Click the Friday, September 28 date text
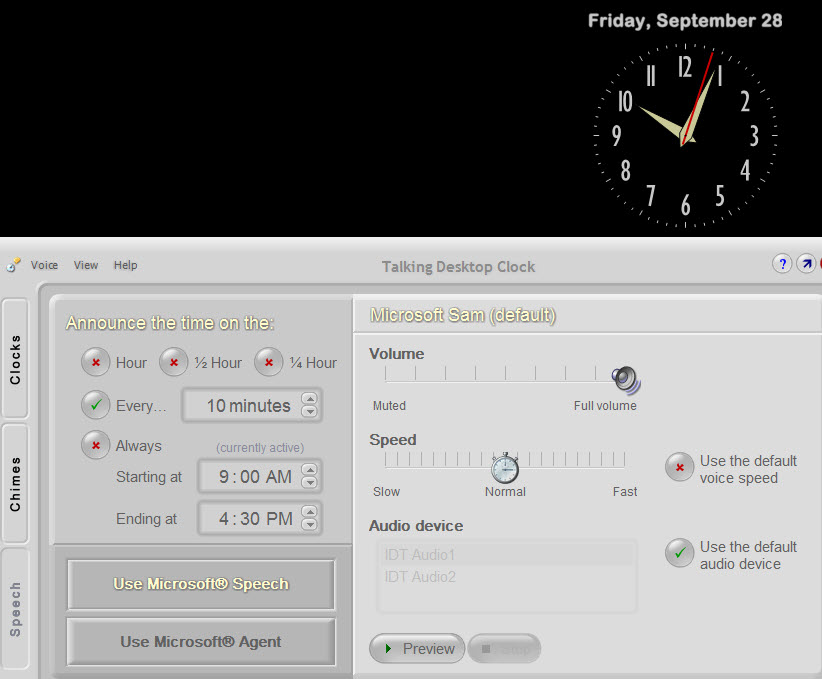Viewport: 822px width, 679px height. click(x=685, y=20)
